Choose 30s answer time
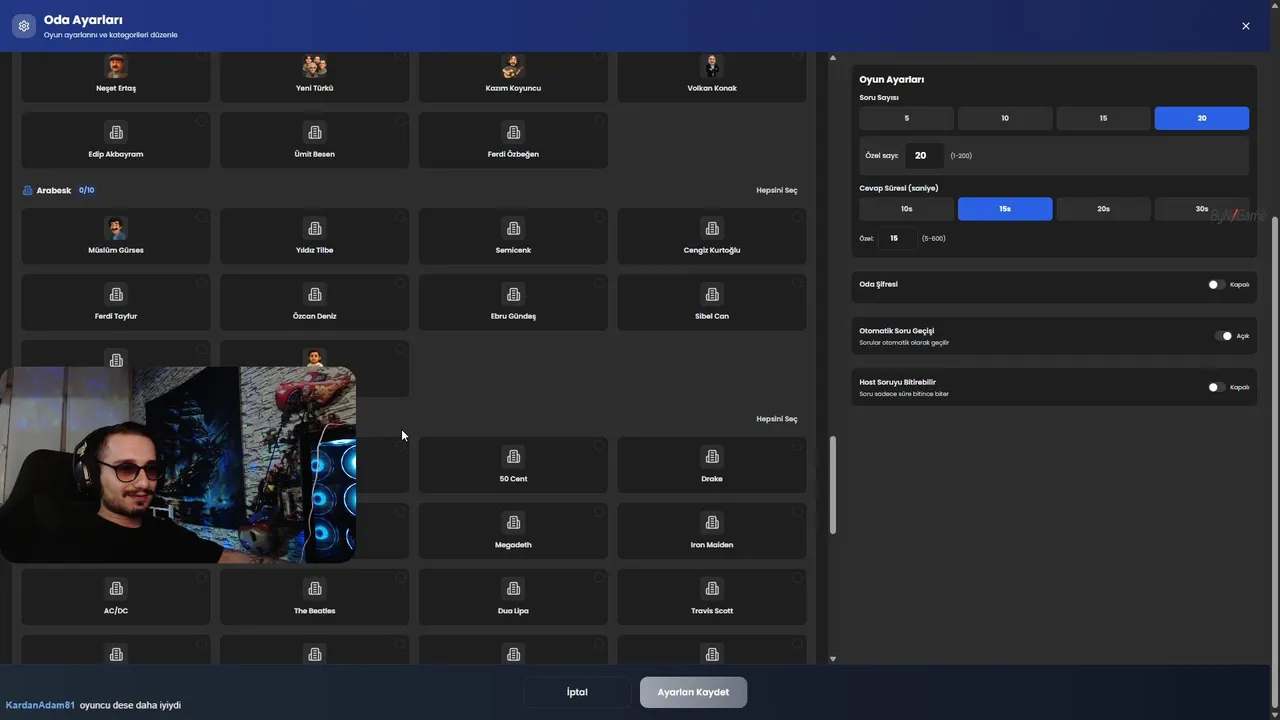Viewport: 1280px width, 720px height. (1202, 209)
